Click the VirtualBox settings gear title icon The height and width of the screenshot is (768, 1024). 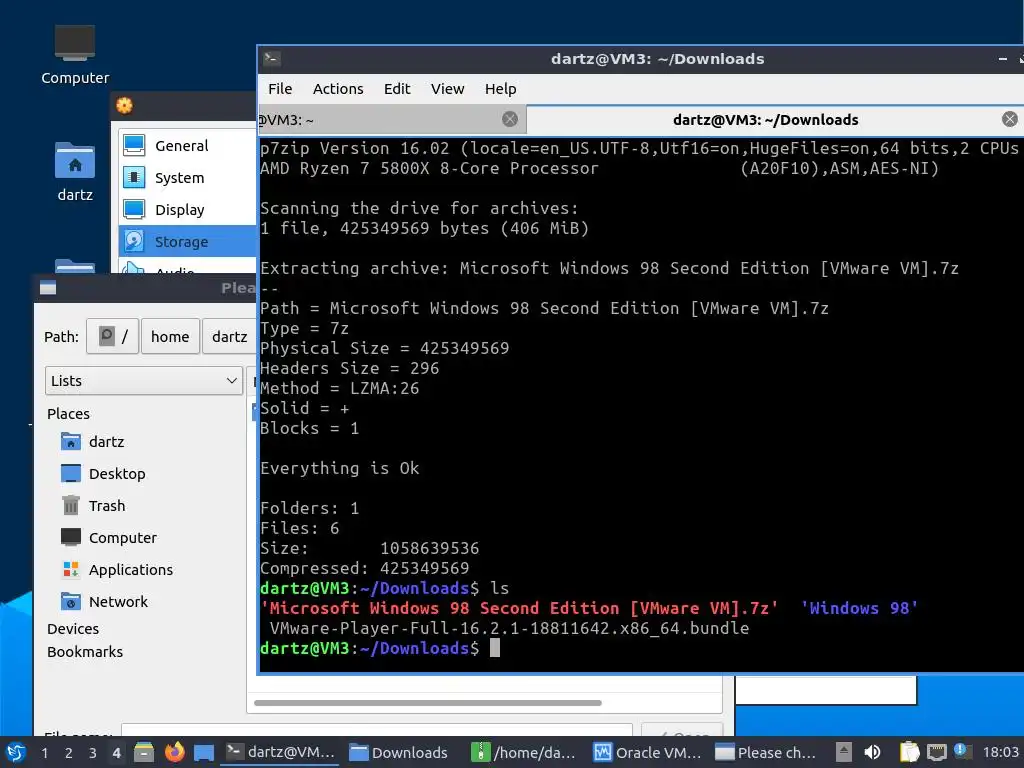coord(124,105)
